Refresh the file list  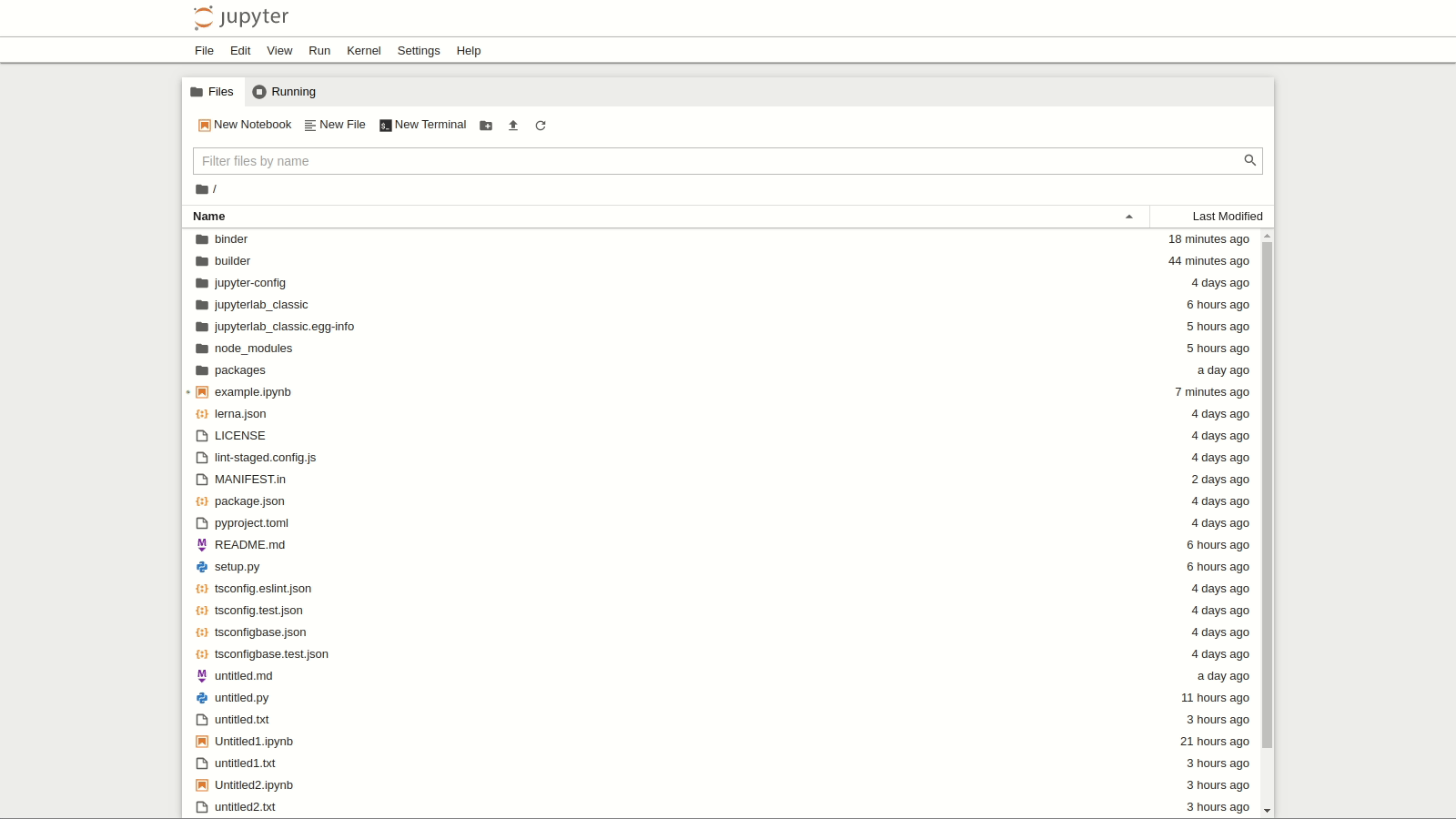541,126
